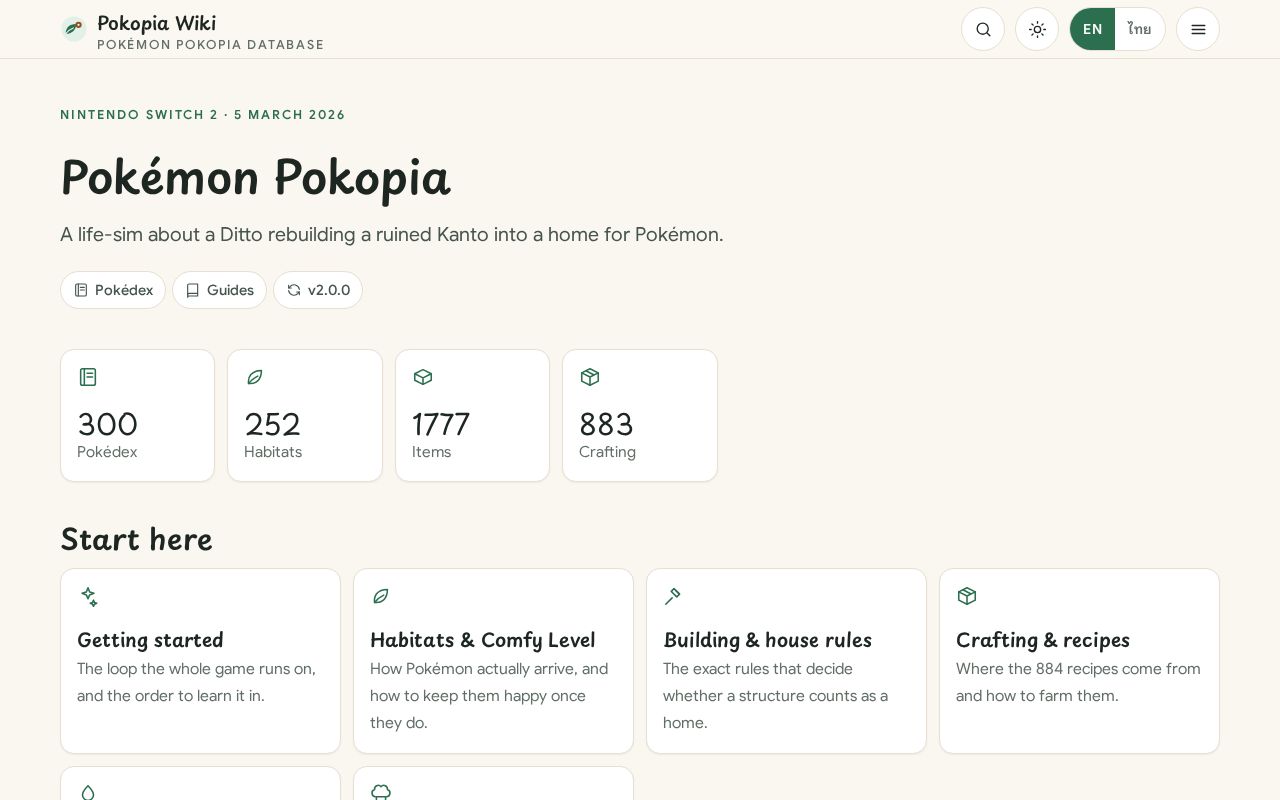Click the tree icon card below

click(x=493, y=784)
